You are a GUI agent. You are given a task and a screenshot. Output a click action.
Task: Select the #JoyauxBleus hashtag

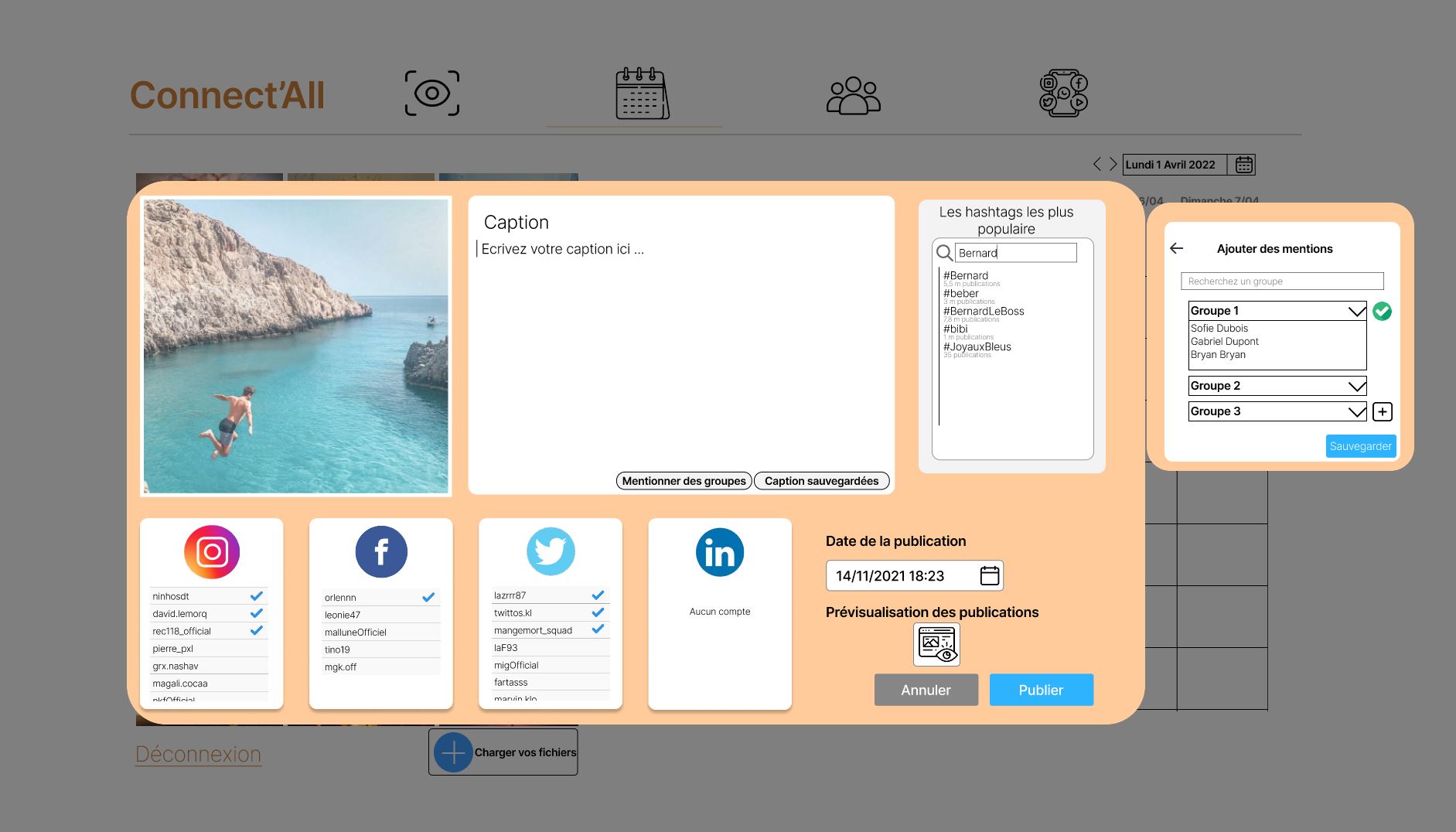tap(977, 346)
